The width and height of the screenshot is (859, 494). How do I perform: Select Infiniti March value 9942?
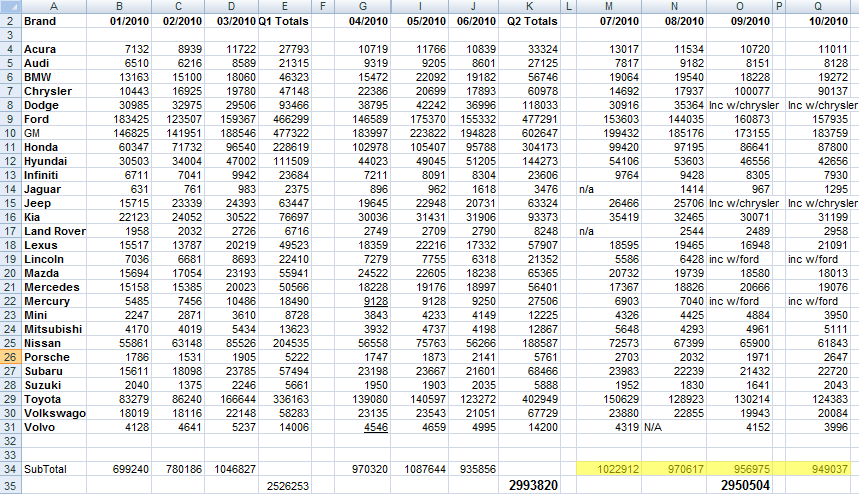tap(231, 175)
